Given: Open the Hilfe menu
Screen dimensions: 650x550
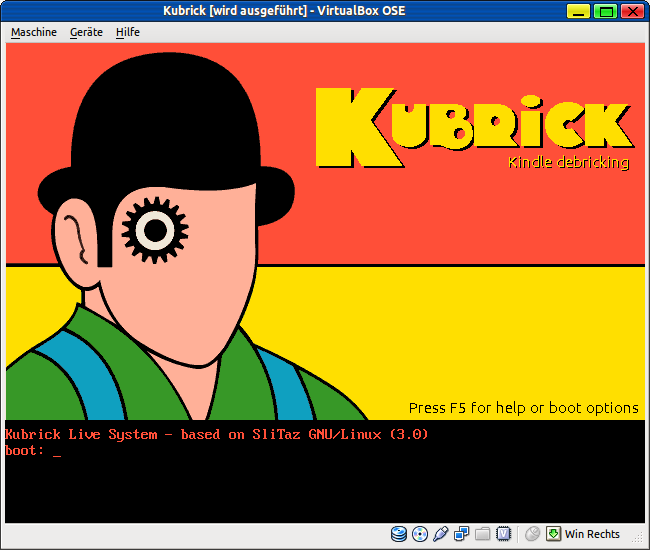Looking at the screenshot, I should [128, 32].
